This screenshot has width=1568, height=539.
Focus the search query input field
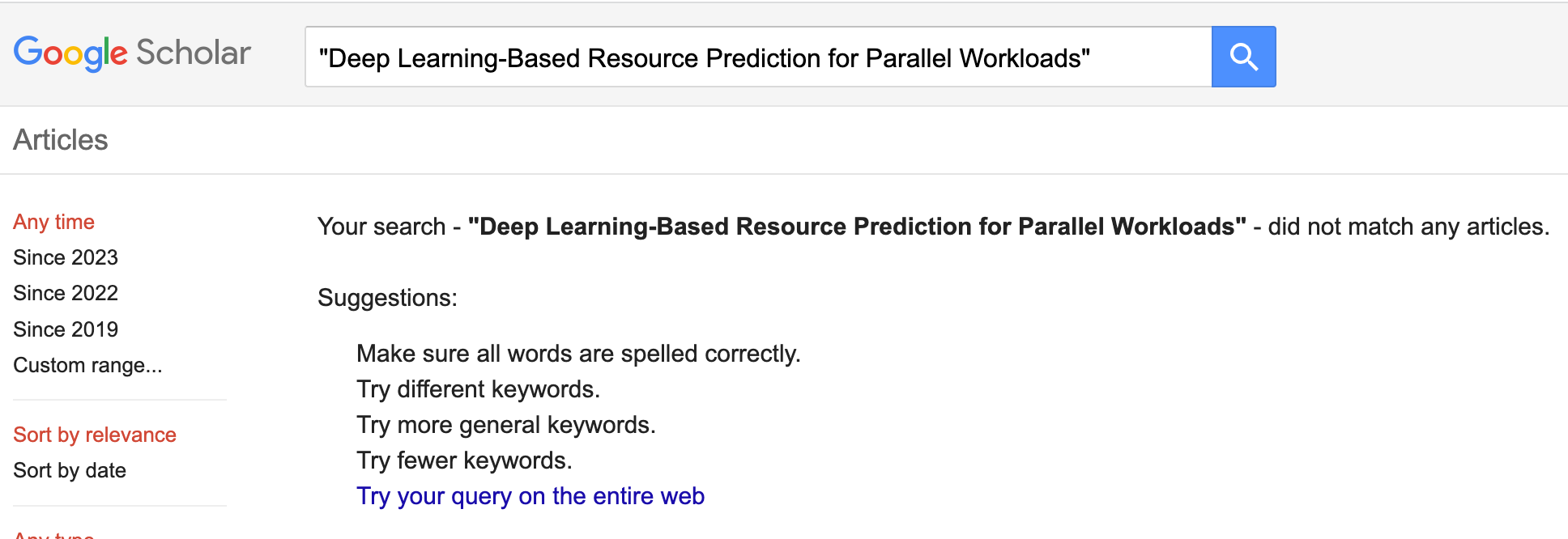coord(757,57)
